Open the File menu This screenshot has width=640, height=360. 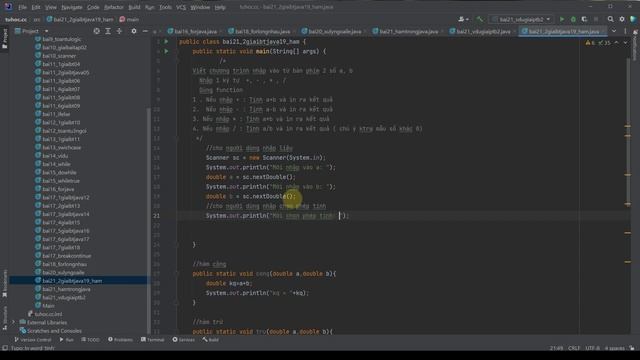click(x=22, y=7)
